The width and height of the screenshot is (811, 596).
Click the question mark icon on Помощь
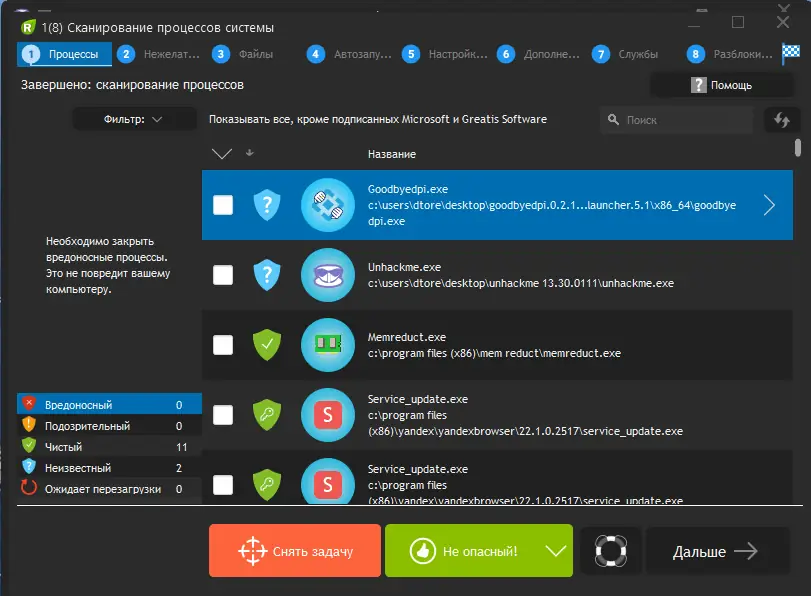point(698,85)
